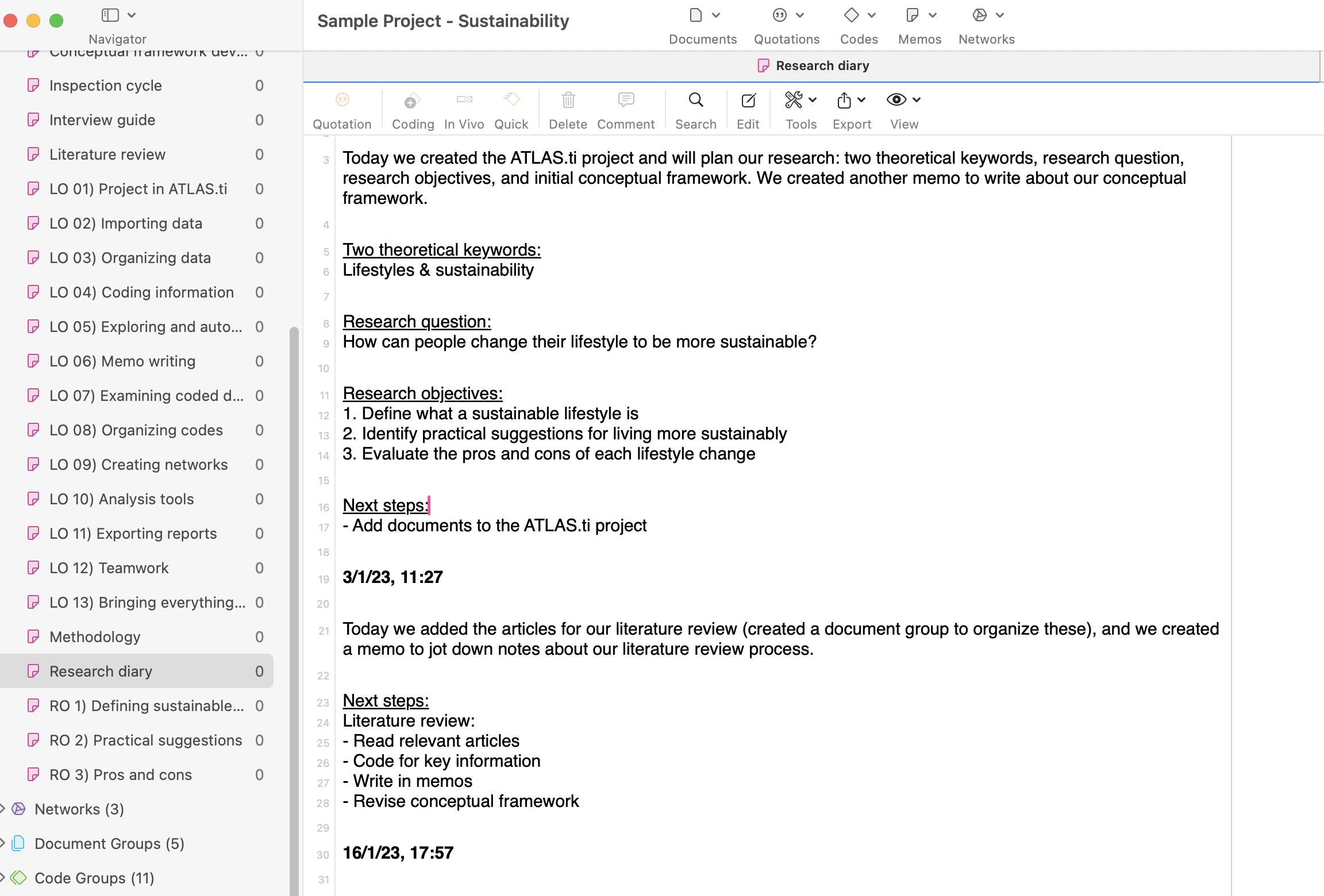Click the Coding tool icon
Image resolution: width=1324 pixels, height=896 pixels.
(413, 100)
